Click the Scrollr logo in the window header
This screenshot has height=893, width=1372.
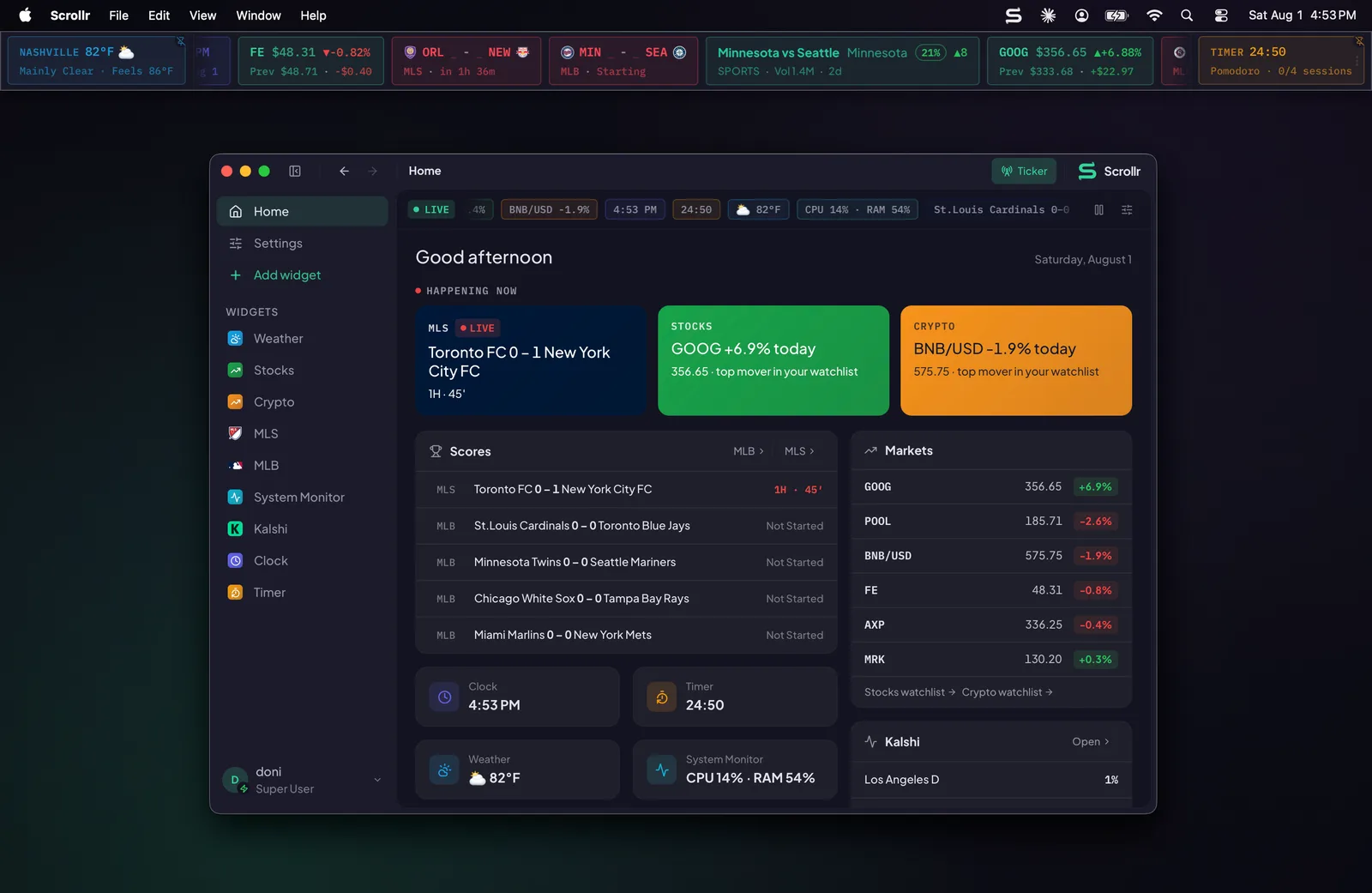tap(1109, 172)
